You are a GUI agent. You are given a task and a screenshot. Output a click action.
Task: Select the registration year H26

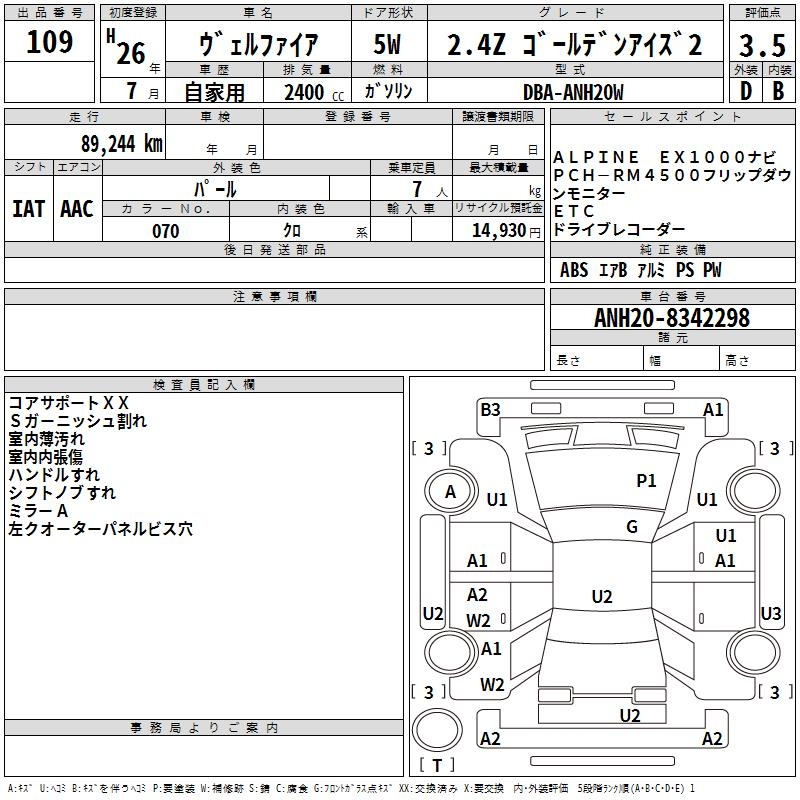click(x=127, y=48)
